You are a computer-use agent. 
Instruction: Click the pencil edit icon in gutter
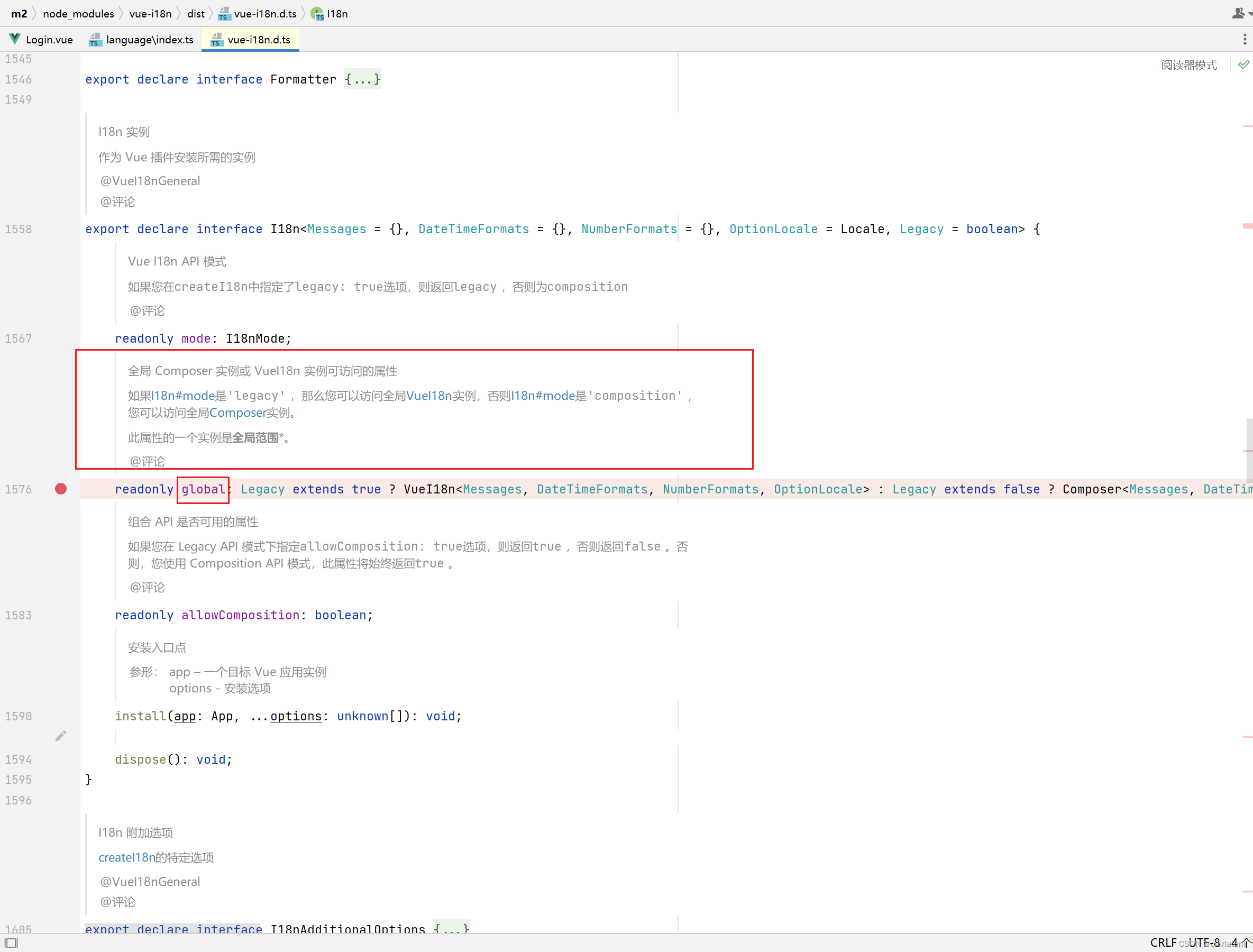click(61, 736)
